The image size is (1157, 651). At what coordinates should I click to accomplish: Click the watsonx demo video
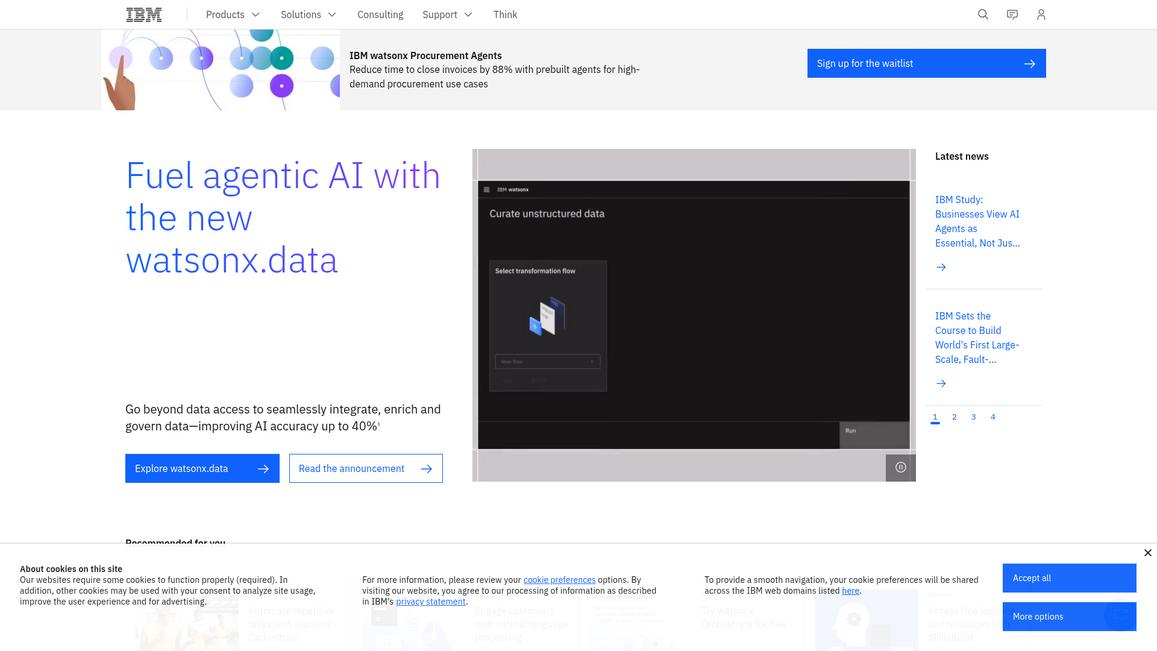[694, 315]
